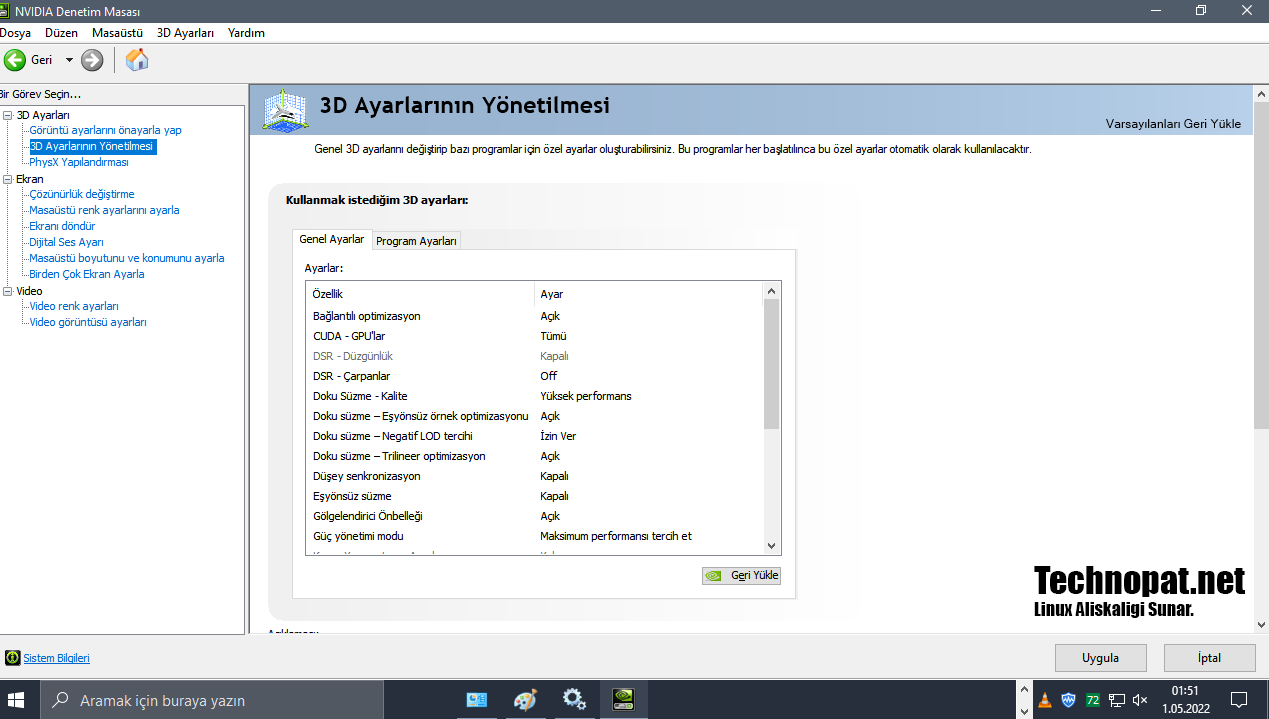Collapse the Ekran tree node
The image size is (1269, 719).
click(x=8, y=179)
